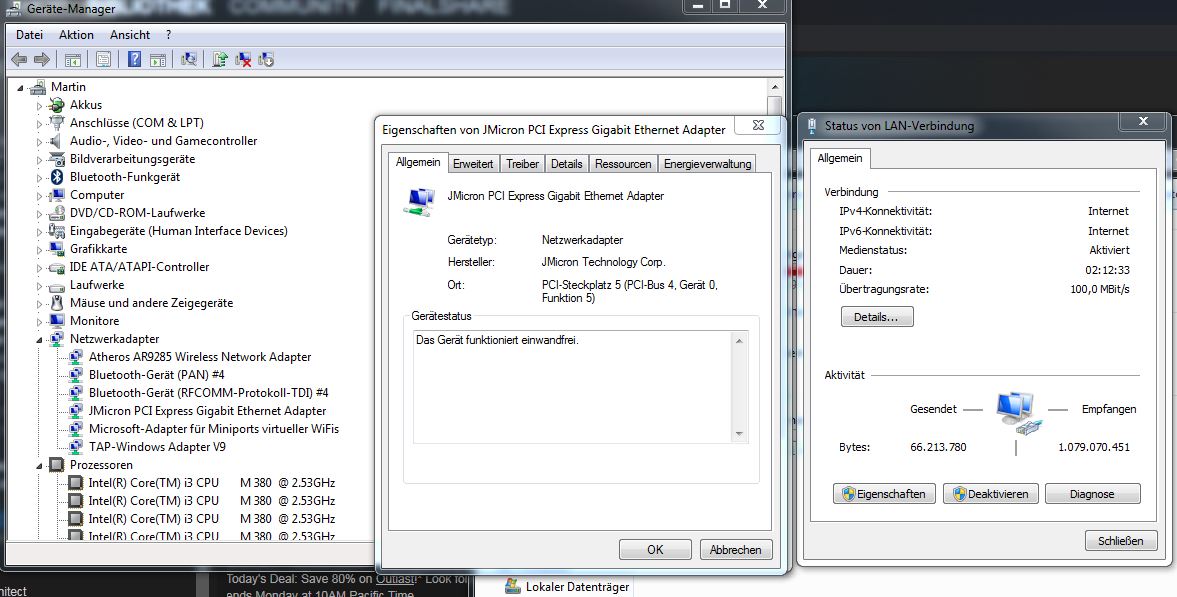Click the Mäuse und andere Zeigegeräte icon
Screen dimensions: 1177x597
click(56, 303)
